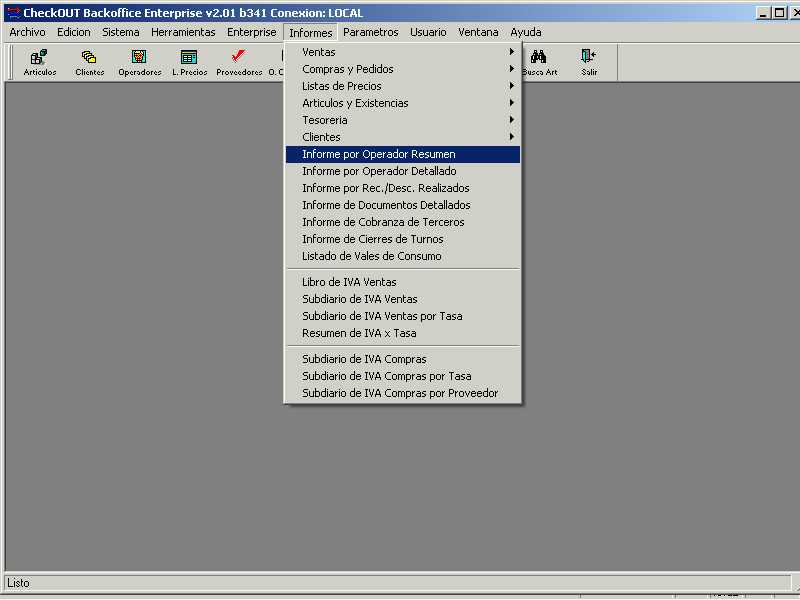The image size is (800, 600).
Task: Open the Ventana menu
Action: pyautogui.click(x=478, y=32)
